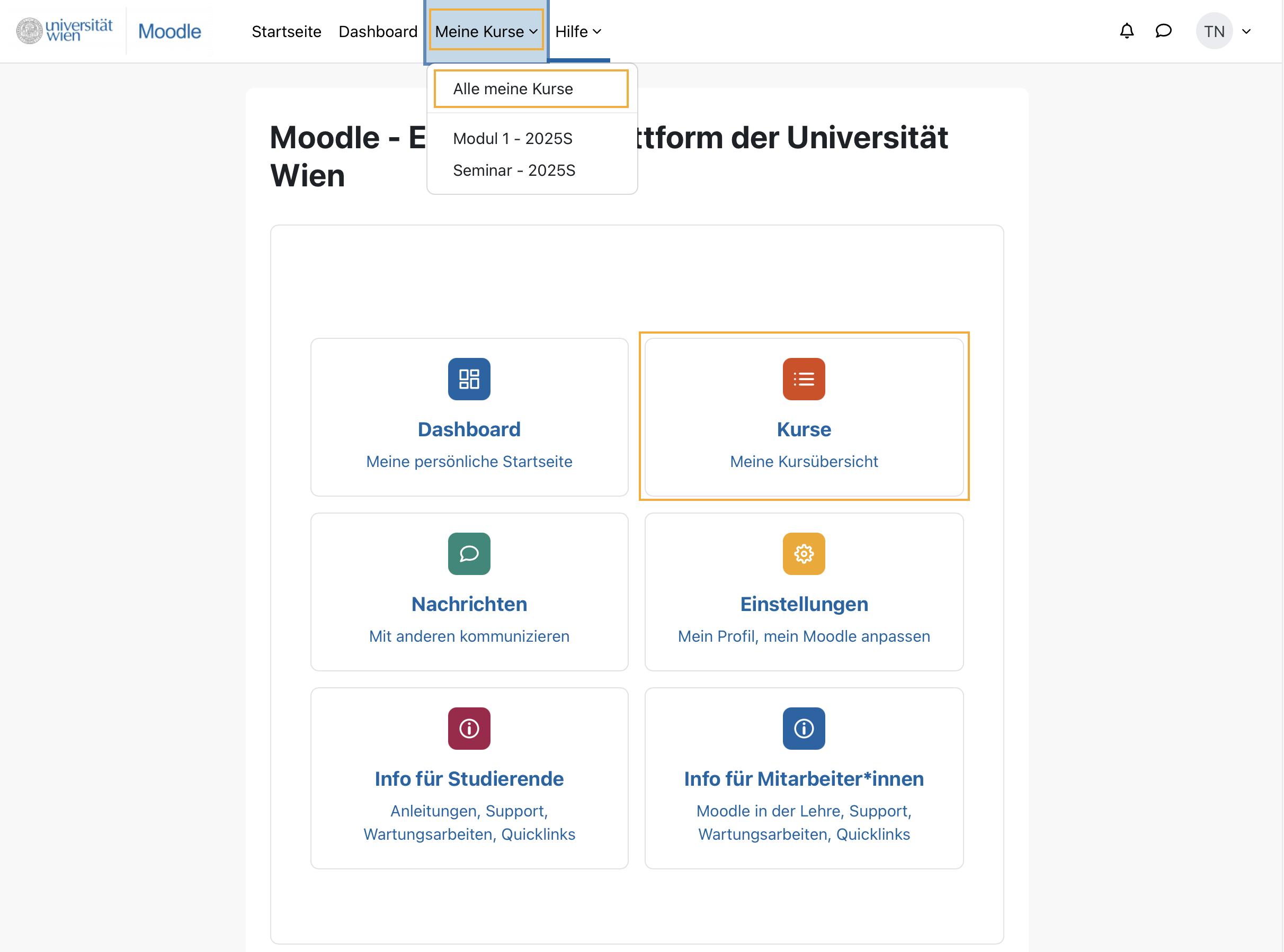
Task: Open Dashboard from the top navigation
Action: point(378,32)
